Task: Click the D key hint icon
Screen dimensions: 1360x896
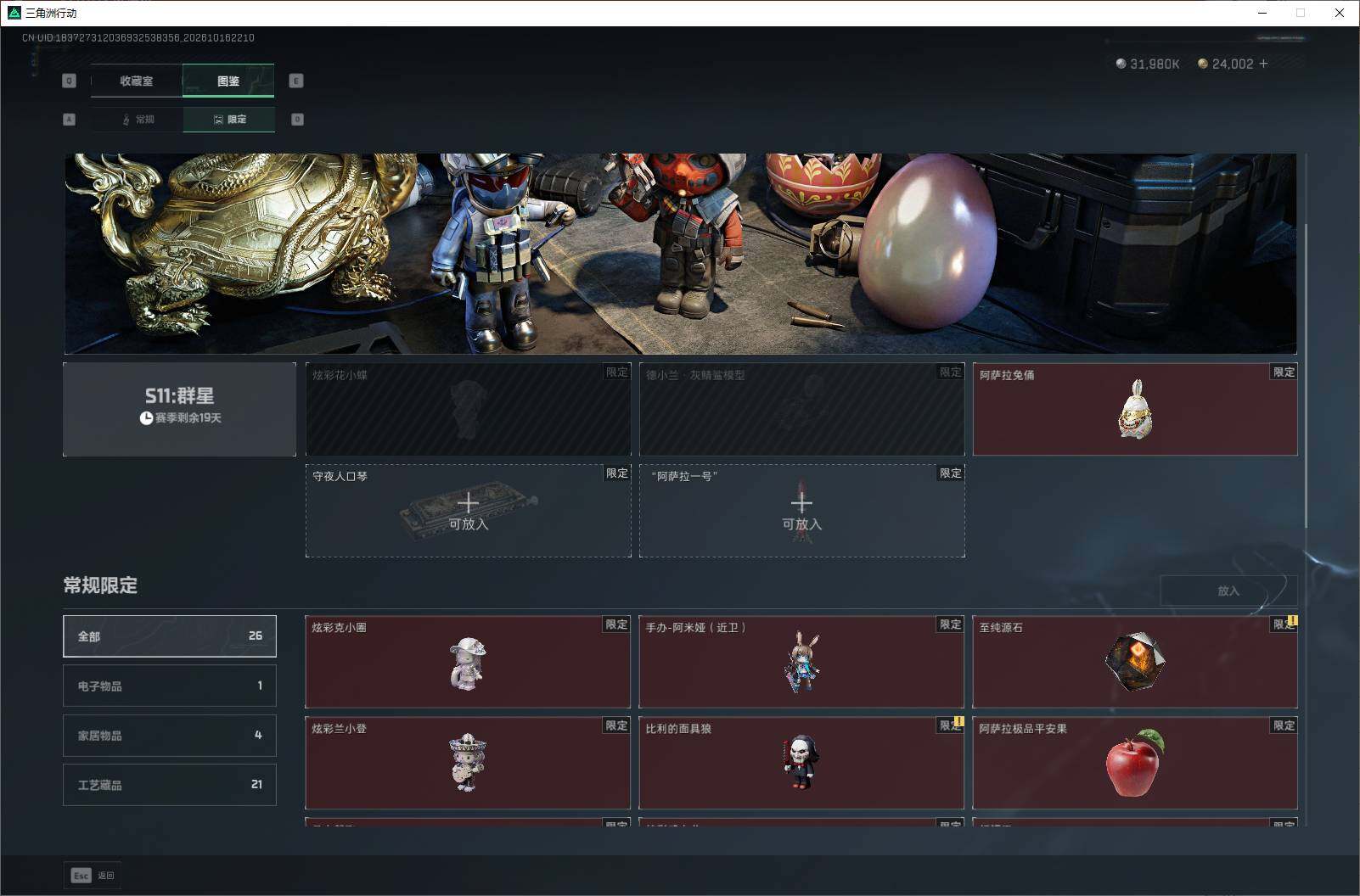Action: tap(297, 120)
